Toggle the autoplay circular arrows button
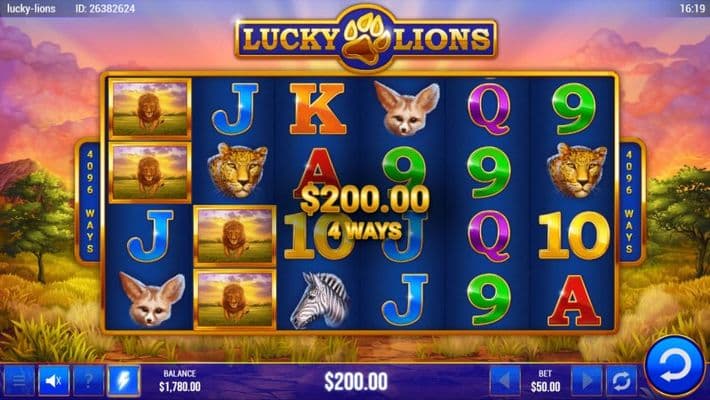Viewport: 710px width, 400px height. 621,381
